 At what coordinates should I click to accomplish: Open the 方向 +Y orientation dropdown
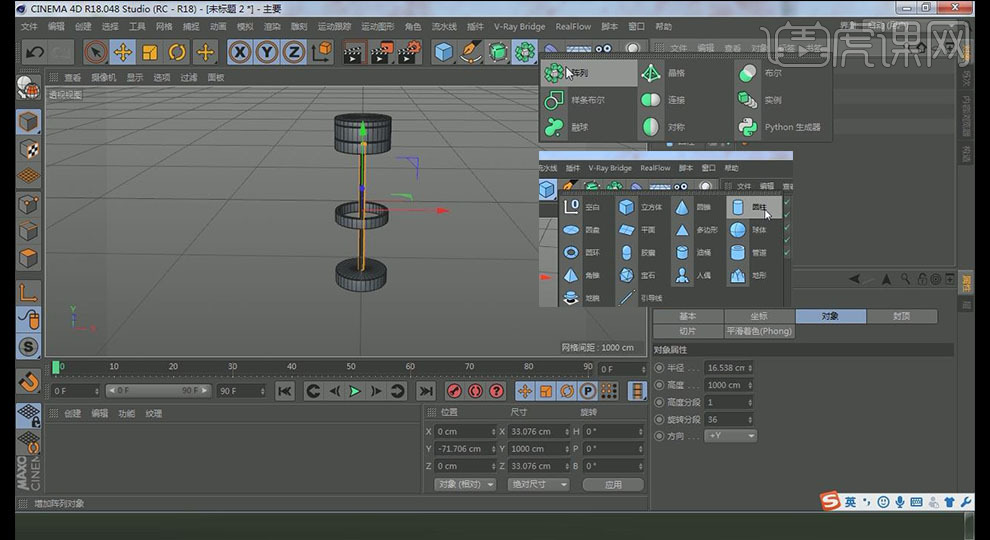pyautogui.click(x=730, y=436)
